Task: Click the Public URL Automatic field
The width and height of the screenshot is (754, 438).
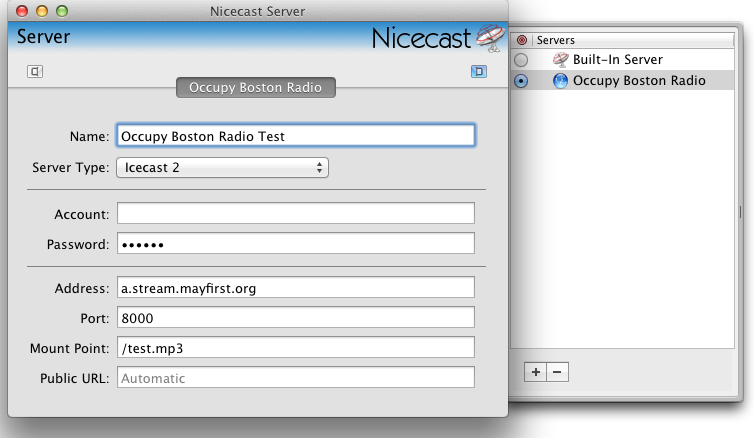Action: [x=296, y=377]
